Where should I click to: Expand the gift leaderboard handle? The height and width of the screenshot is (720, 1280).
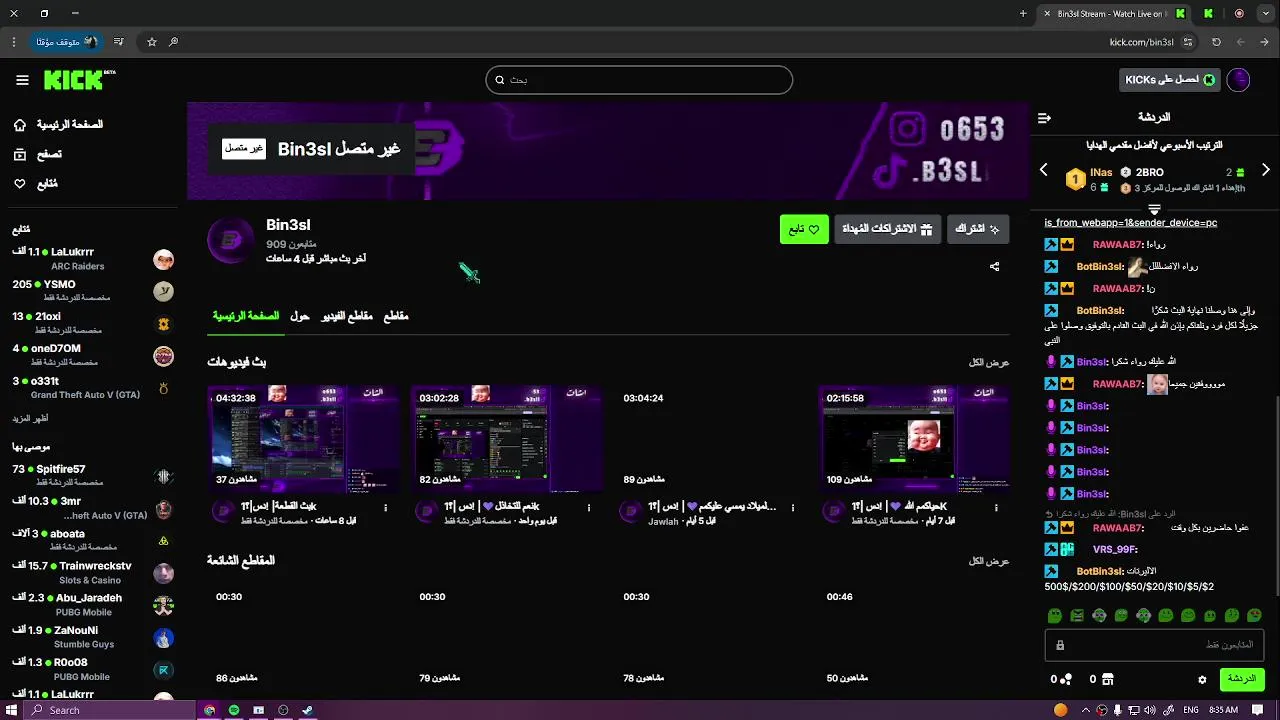[x=1154, y=210]
